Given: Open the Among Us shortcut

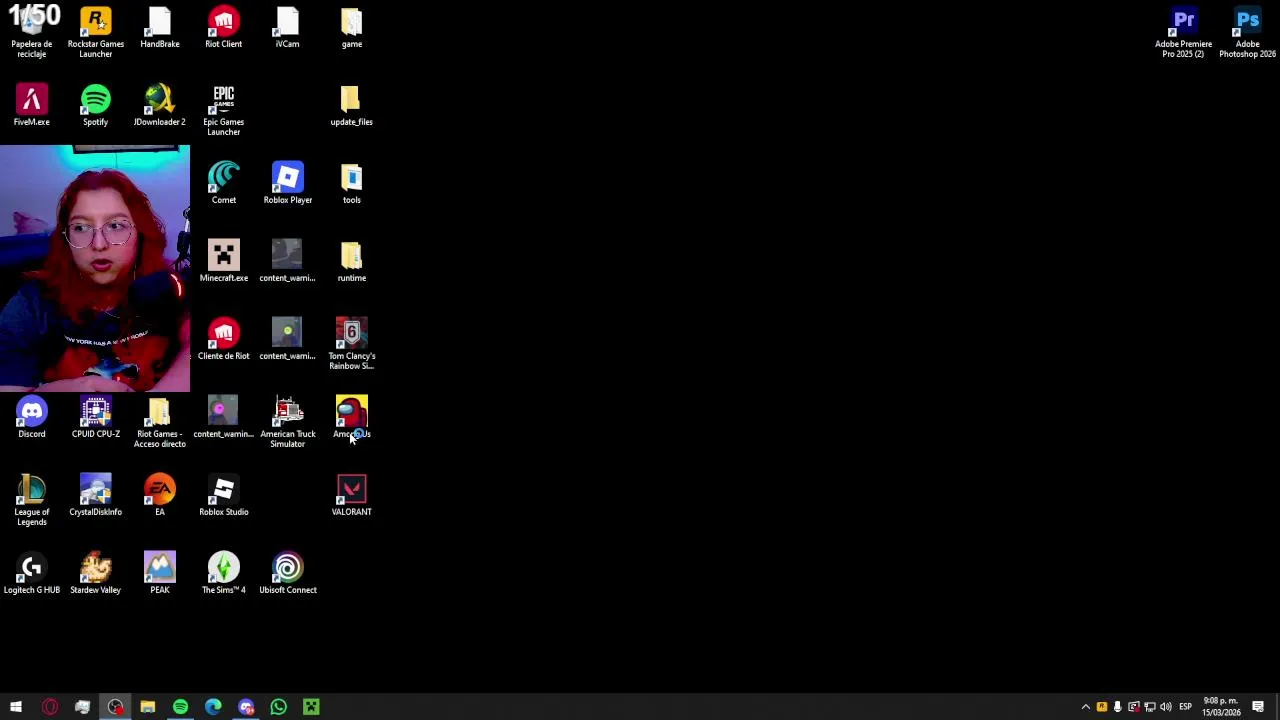Looking at the screenshot, I should (x=352, y=418).
